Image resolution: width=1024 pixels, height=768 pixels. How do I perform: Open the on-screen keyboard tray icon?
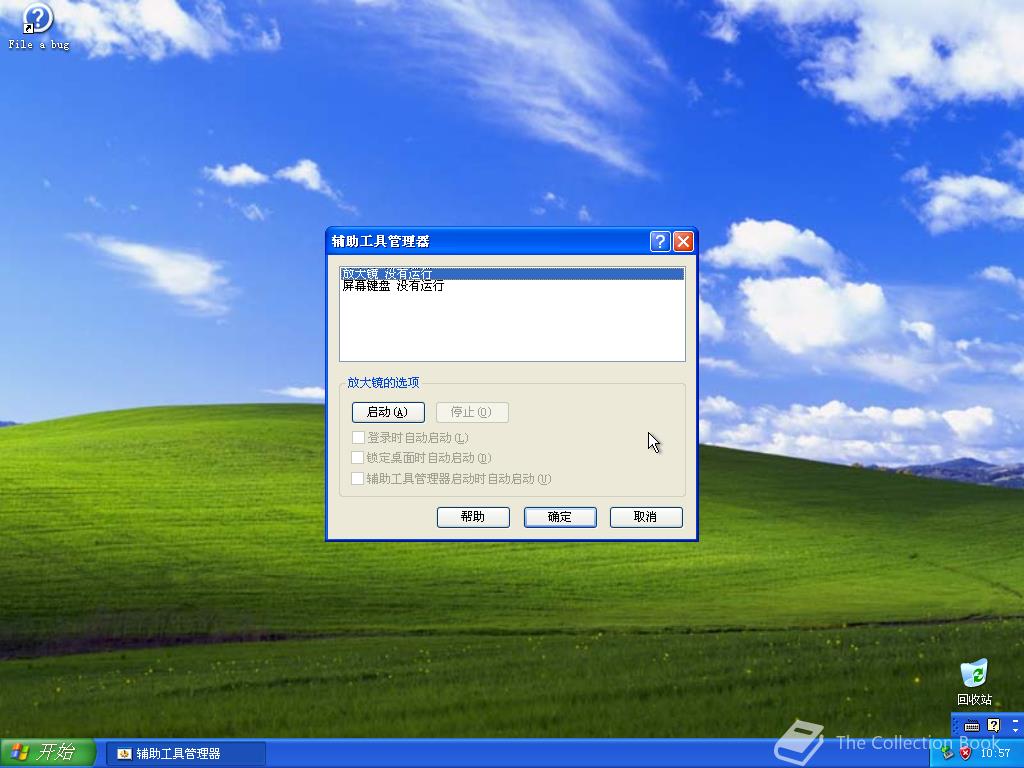(971, 726)
